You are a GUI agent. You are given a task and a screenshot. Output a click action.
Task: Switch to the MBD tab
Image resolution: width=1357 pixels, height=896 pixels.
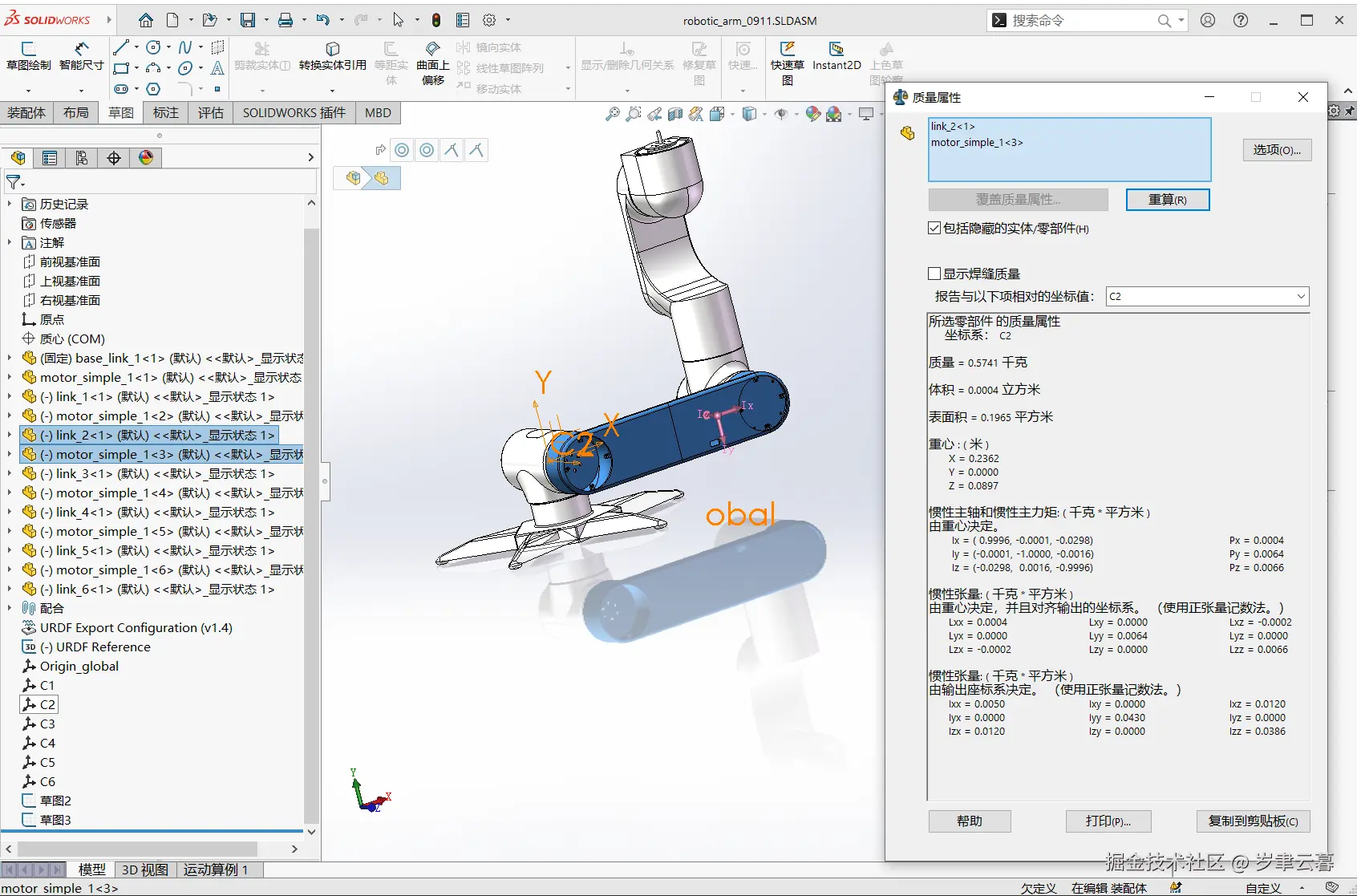[378, 112]
